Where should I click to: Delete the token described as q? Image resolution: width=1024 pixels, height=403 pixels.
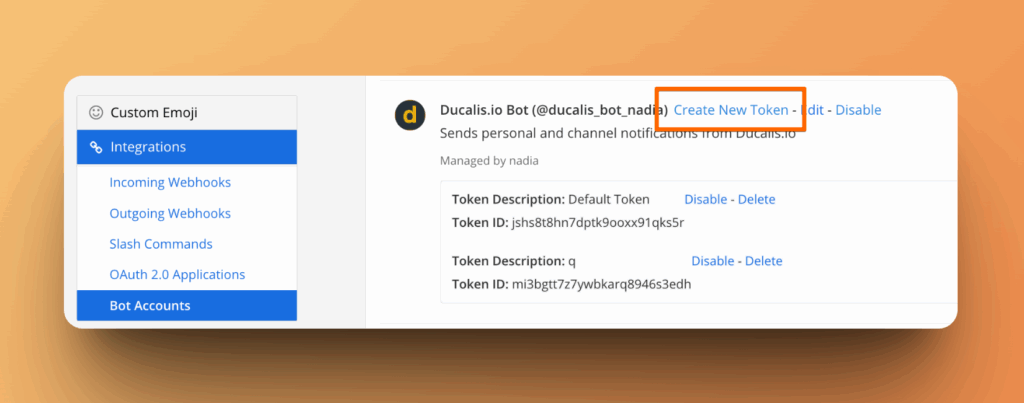coord(763,261)
